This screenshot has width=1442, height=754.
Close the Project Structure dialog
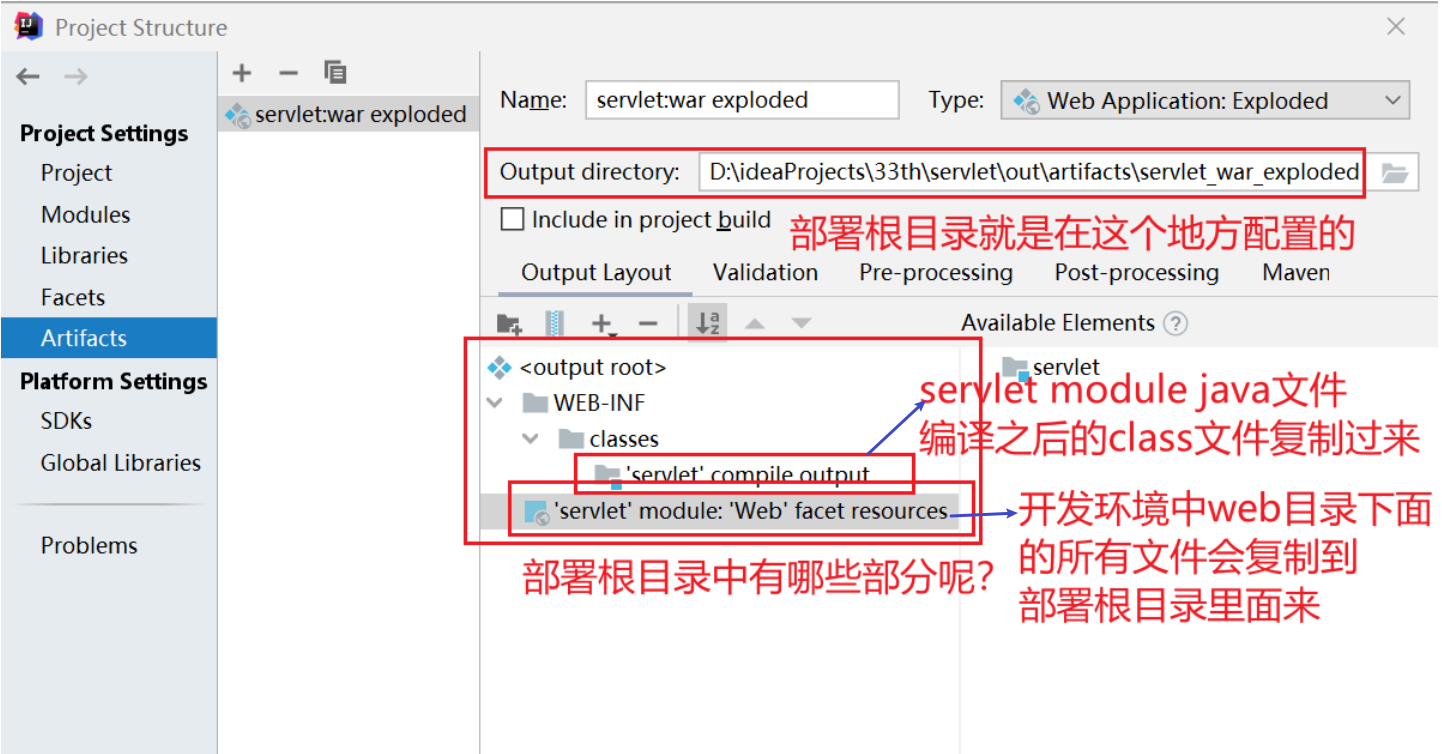1396,27
